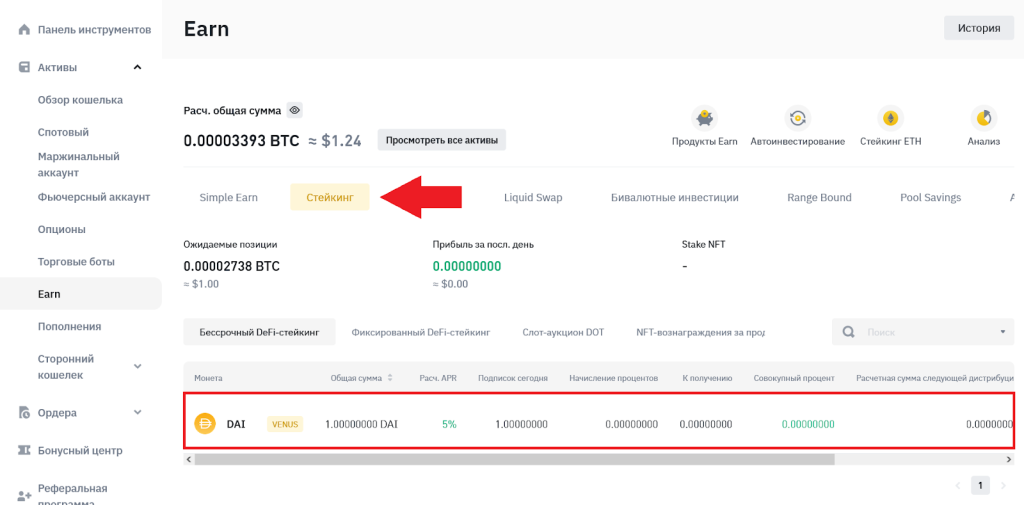Expand the Сторонний кошелек submenu
This screenshot has height=505, width=1024.
click(x=137, y=367)
